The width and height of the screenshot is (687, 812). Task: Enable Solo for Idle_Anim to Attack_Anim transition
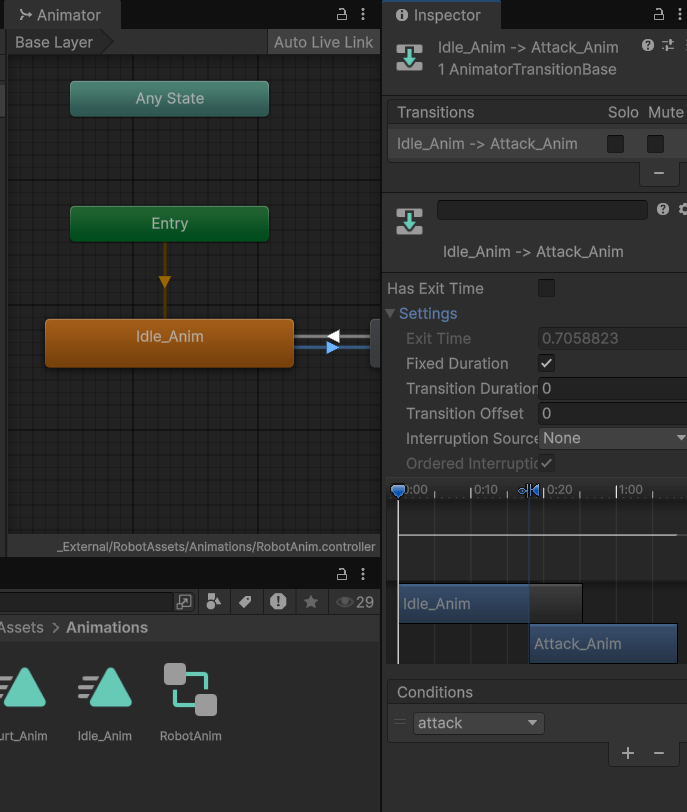615,144
